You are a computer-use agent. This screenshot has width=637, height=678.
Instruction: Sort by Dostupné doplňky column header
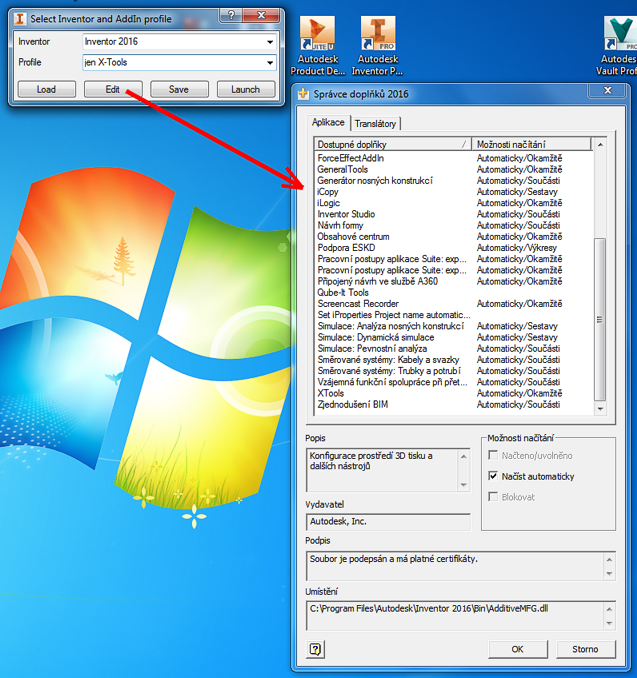pos(392,144)
